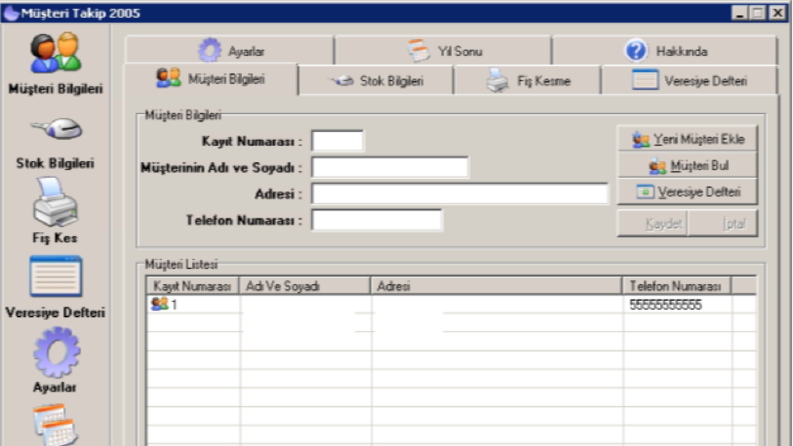
Task: Open Veresiye Defteri notebook icon in sidebar
Action: point(55,276)
